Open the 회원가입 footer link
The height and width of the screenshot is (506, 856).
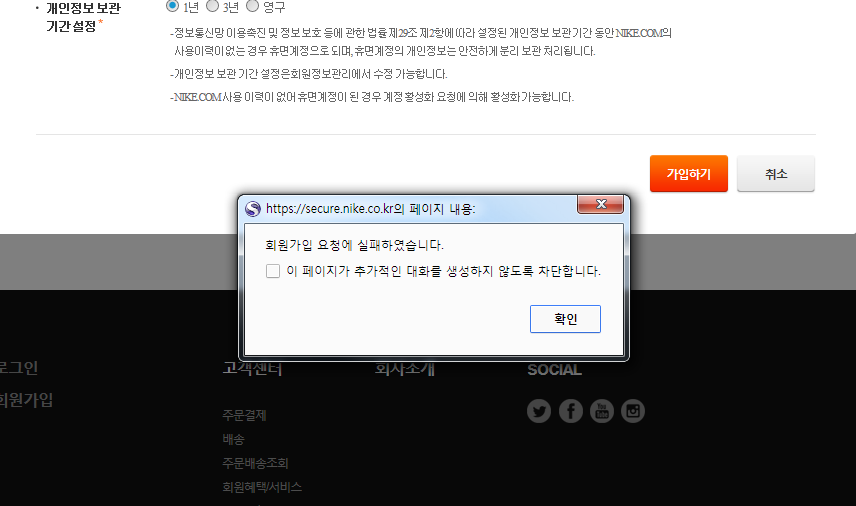click(26, 400)
